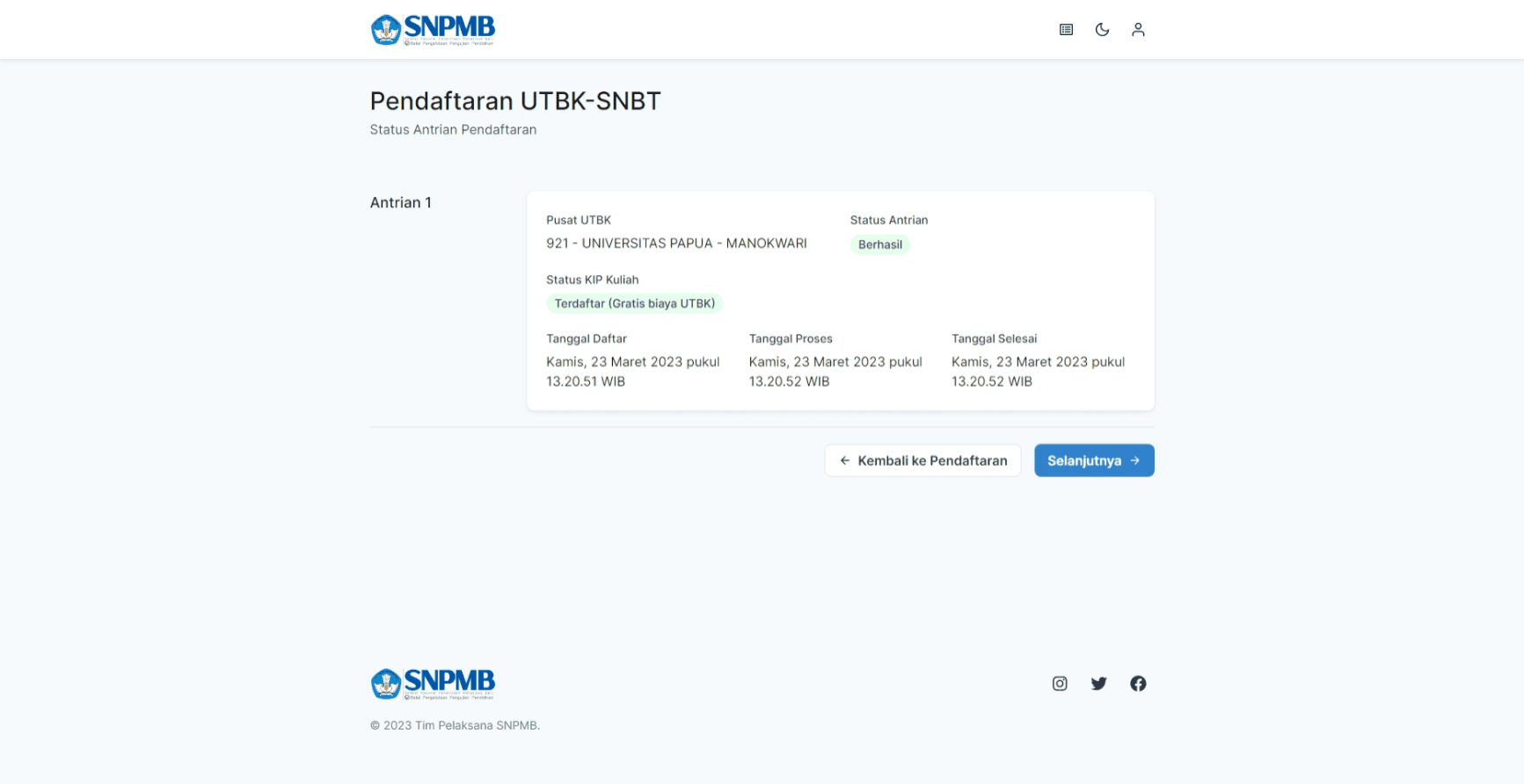Click the Status KIP Kuliah label
Image resolution: width=1524 pixels, height=784 pixels.
(x=593, y=280)
